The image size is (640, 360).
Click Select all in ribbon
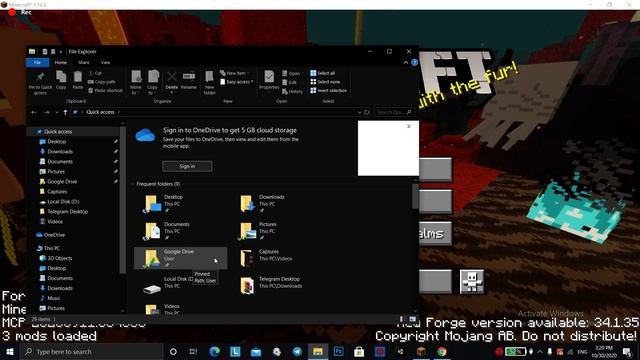point(322,73)
